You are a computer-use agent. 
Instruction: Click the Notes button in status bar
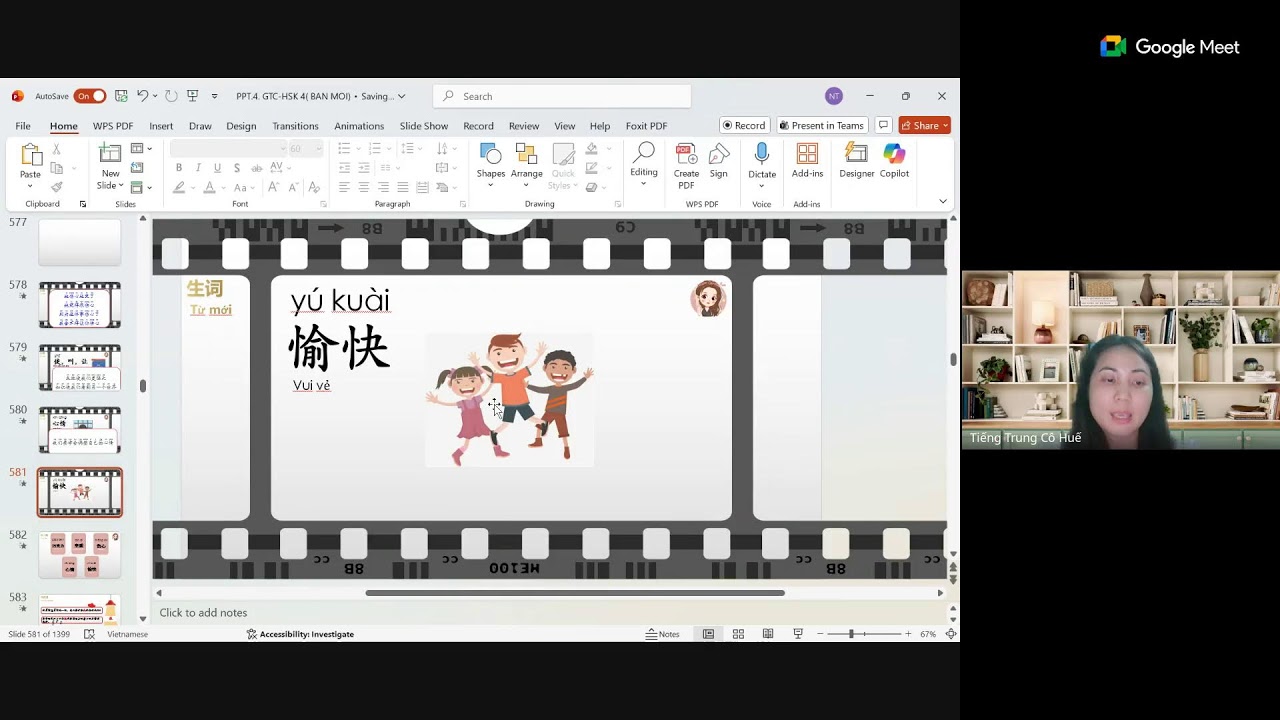tap(662, 634)
